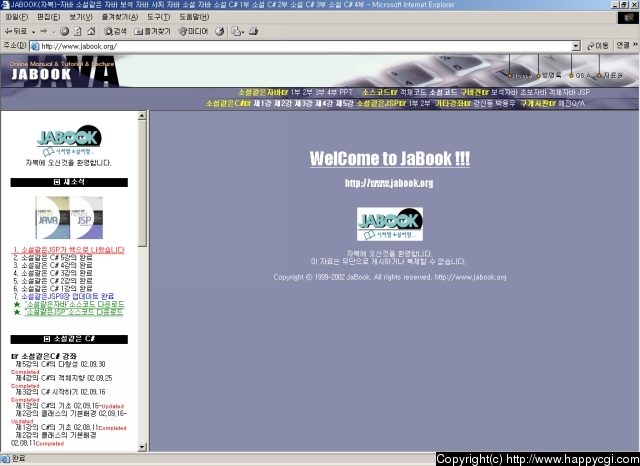The image size is (640, 466).
Task: Click WelCome to JaBook !!! heading link
Action: tap(390, 159)
